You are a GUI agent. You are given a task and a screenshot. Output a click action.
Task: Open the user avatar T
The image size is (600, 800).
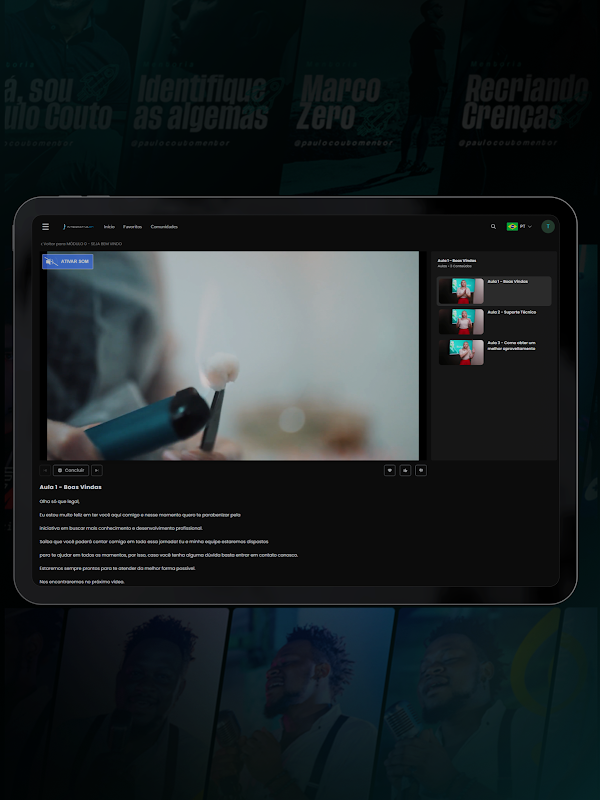(x=548, y=227)
